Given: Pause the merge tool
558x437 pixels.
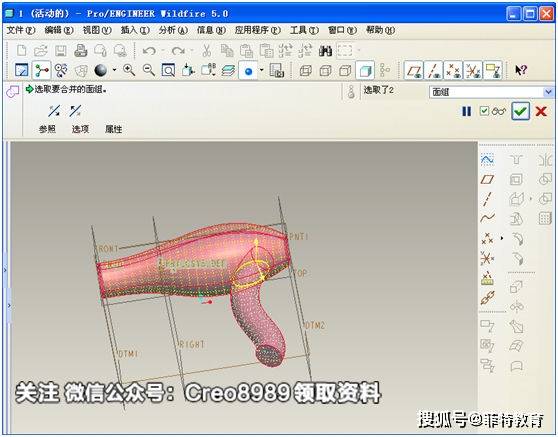Looking at the screenshot, I should click(x=467, y=111).
